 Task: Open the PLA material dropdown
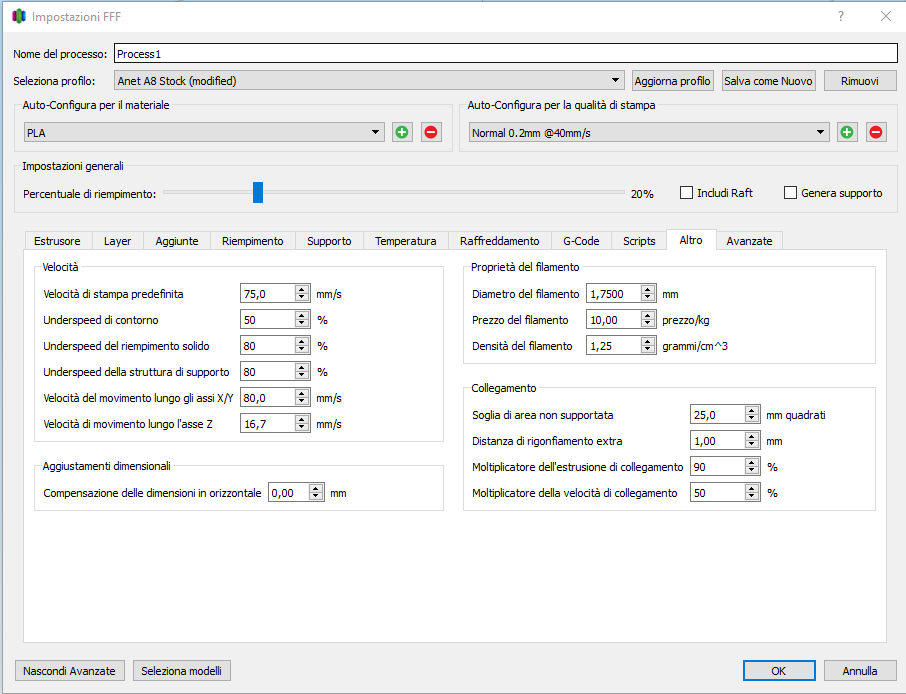(x=204, y=132)
